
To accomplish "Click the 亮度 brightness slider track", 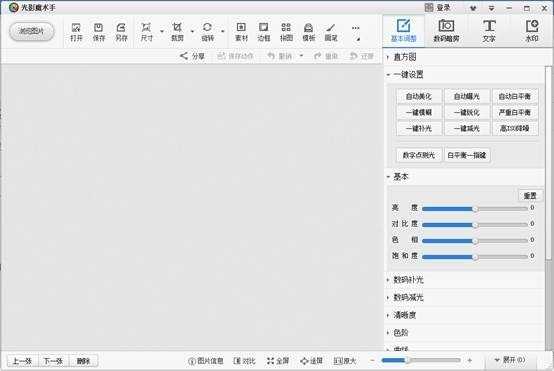I will [x=475, y=208].
